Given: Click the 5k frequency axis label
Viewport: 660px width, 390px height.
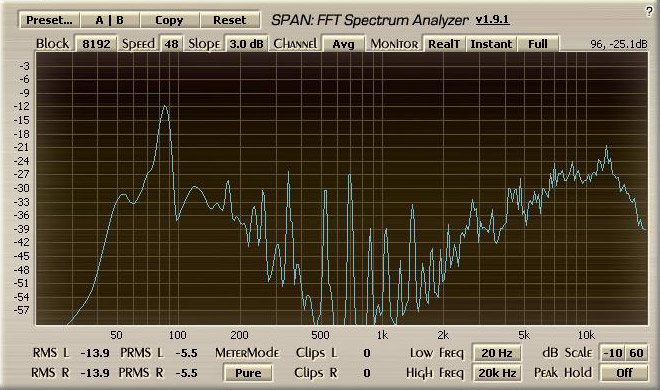Looking at the screenshot, I should [x=524, y=335].
